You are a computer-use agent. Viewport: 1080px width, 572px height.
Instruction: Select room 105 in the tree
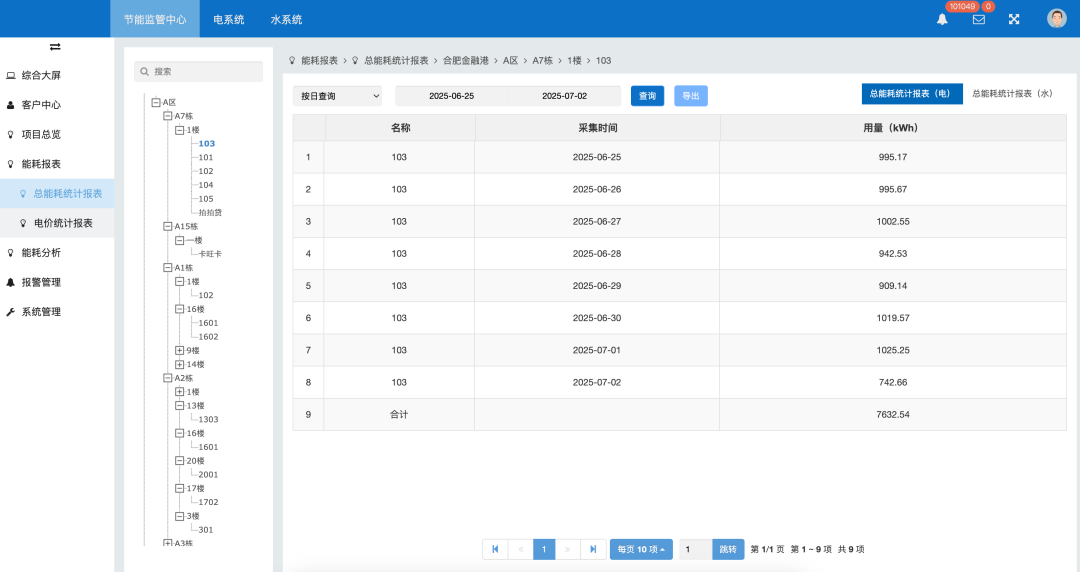pyautogui.click(x=206, y=198)
